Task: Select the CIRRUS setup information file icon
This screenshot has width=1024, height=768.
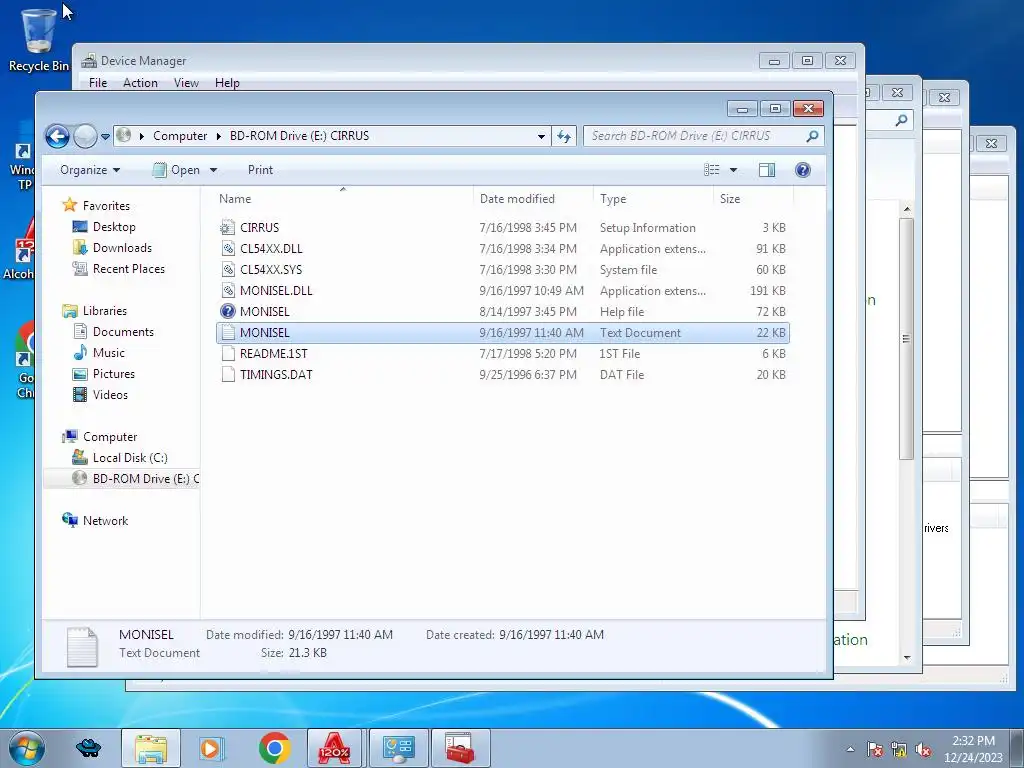Action: point(227,228)
